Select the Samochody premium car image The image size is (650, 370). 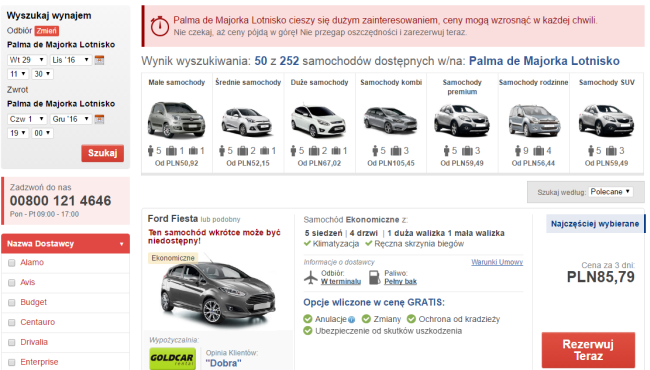point(462,120)
